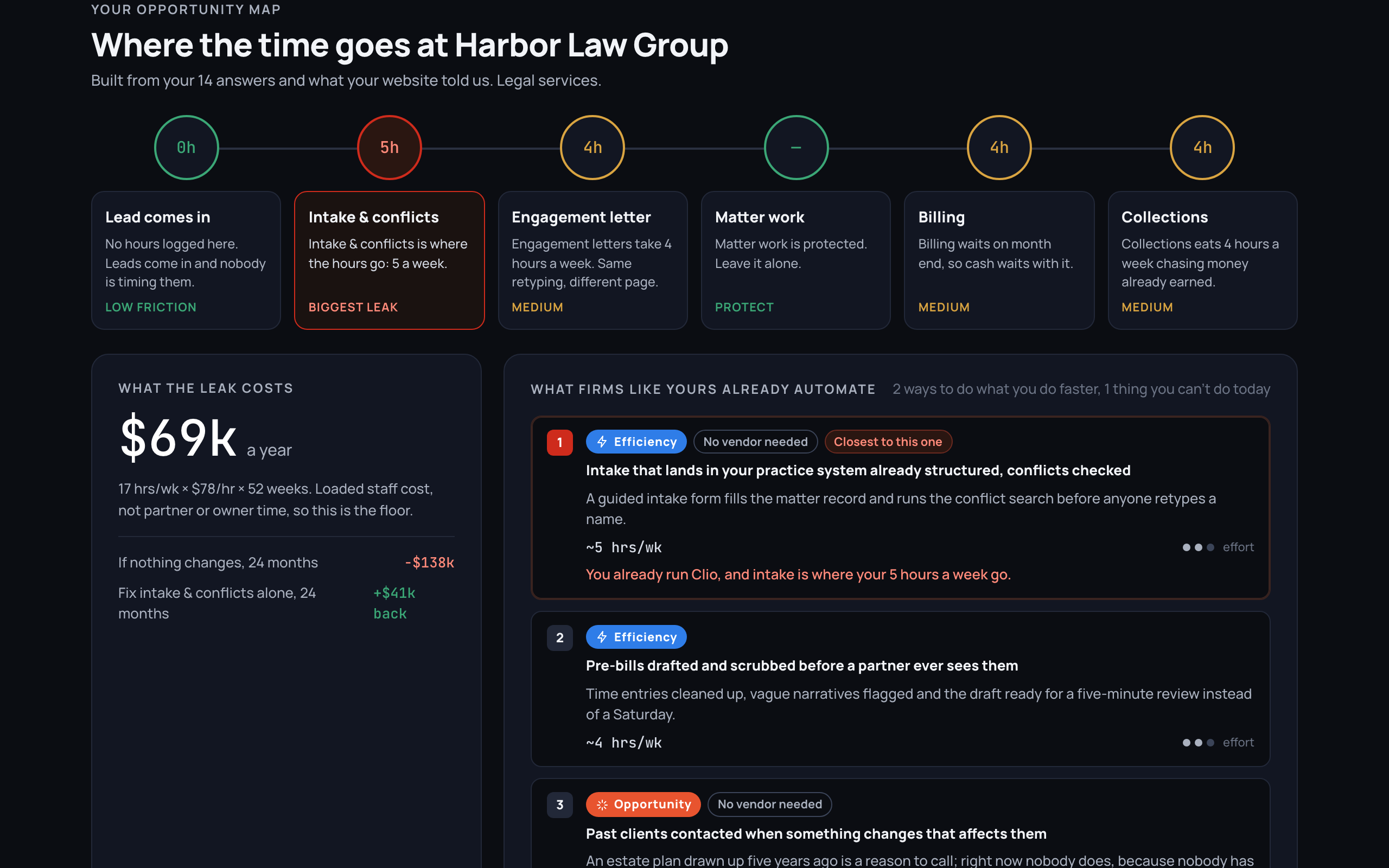Select the Engagement letter stage title

[x=581, y=217]
